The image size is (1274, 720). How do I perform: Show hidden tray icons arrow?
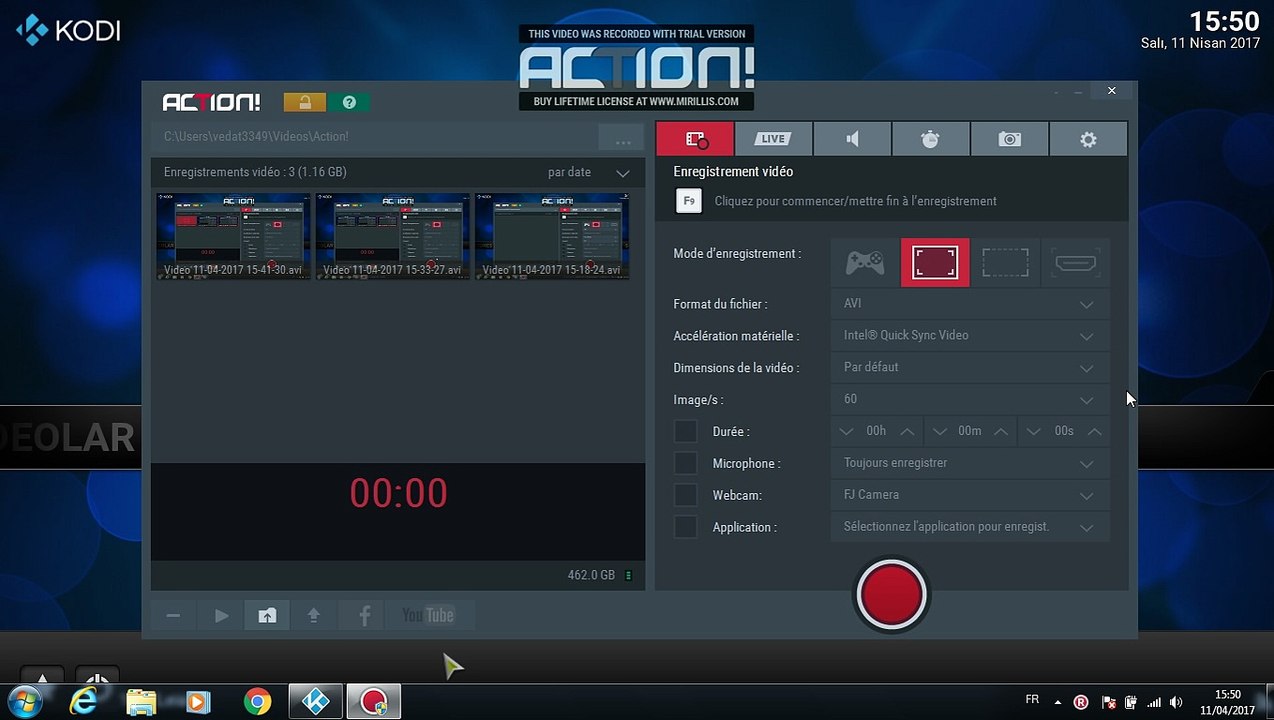tap(1058, 702)
